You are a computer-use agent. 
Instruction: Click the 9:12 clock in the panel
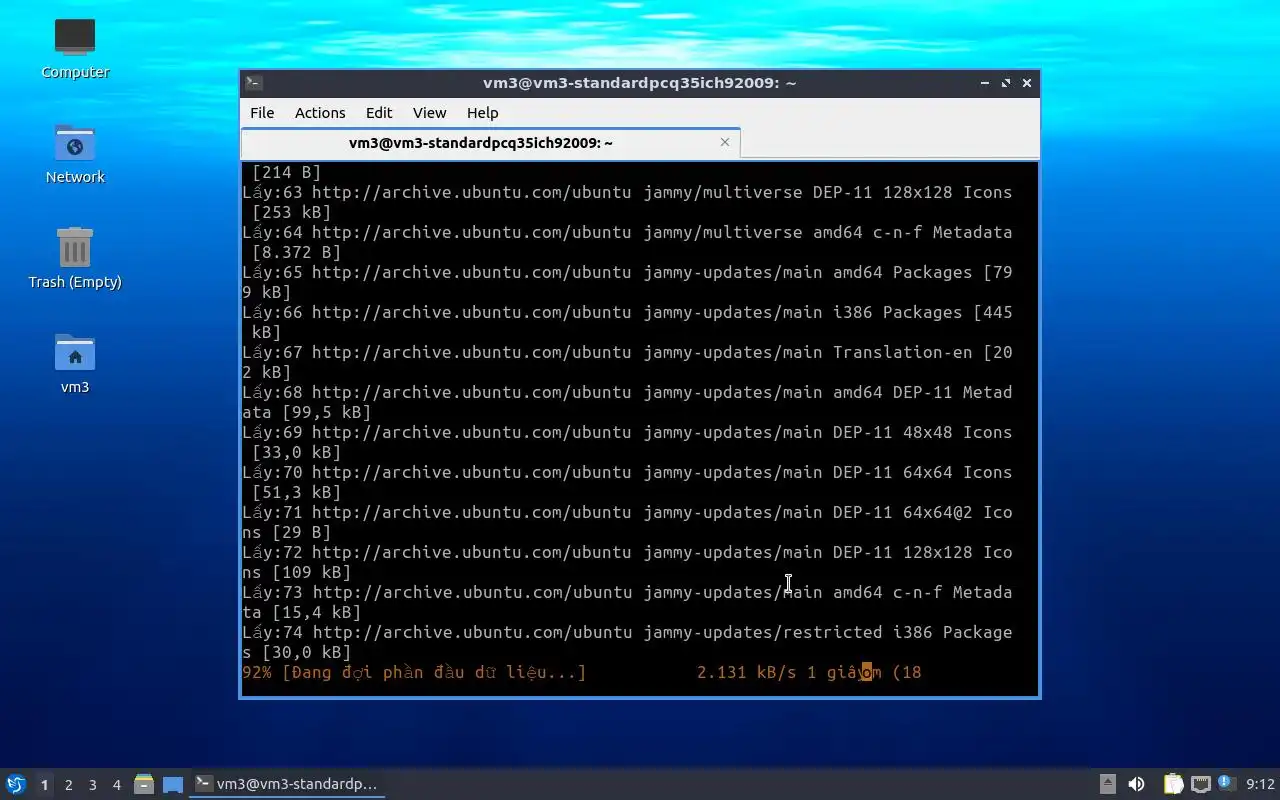[1260, 784]
